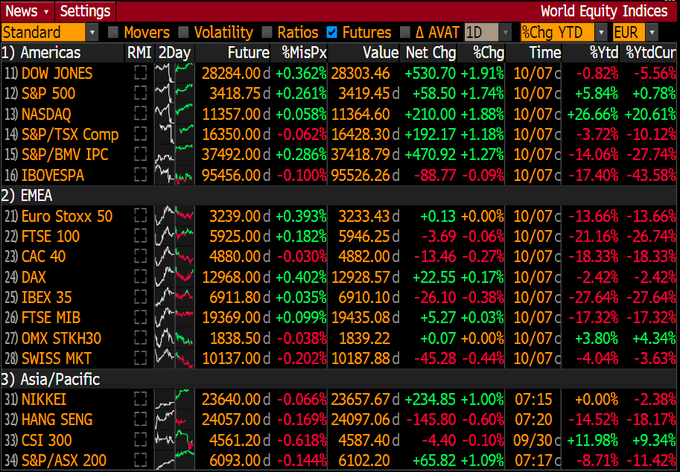Open the IBOVESPA index
The width and height of the screenshot is (680, 472).
click(x=53, y=175)
